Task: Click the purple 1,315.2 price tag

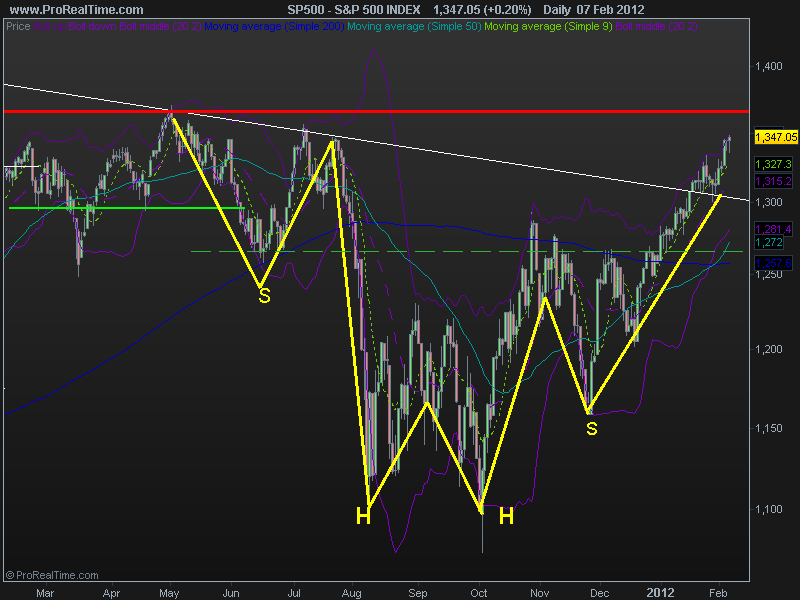Action: pos(773,181)
